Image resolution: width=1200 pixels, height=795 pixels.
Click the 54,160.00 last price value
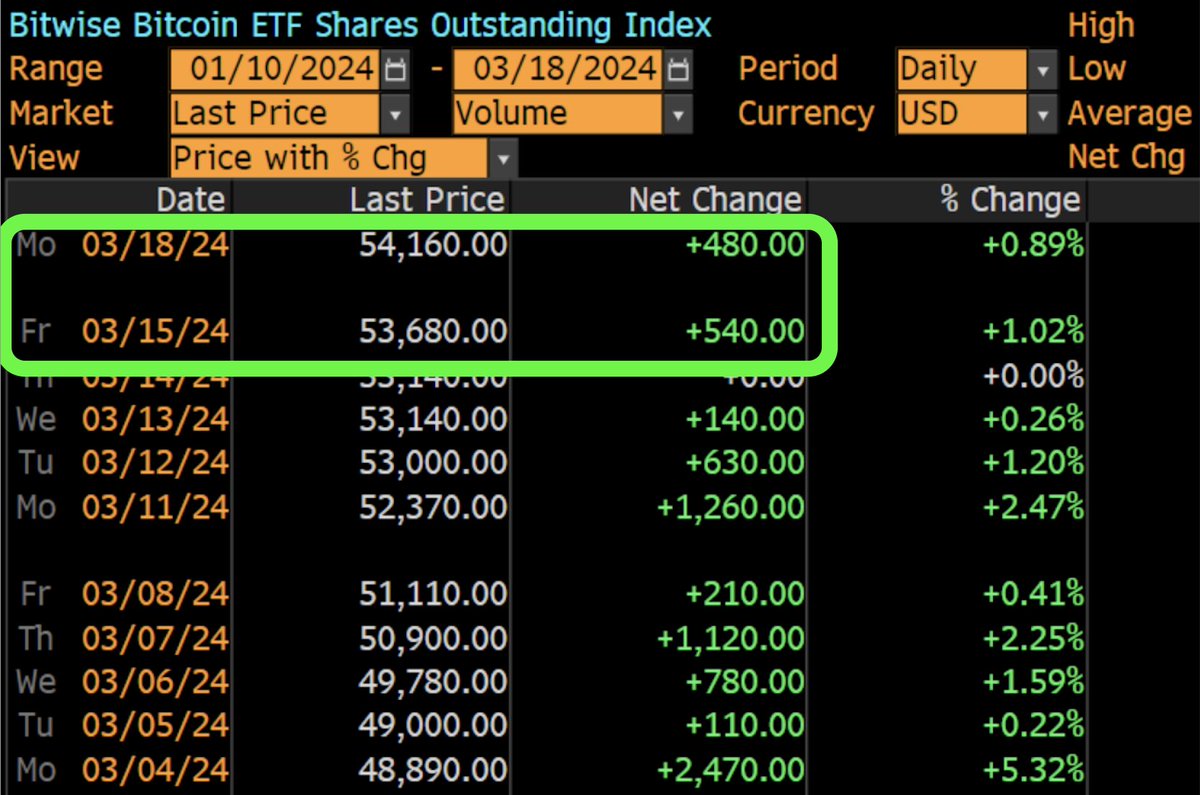[x=432, y=244]
